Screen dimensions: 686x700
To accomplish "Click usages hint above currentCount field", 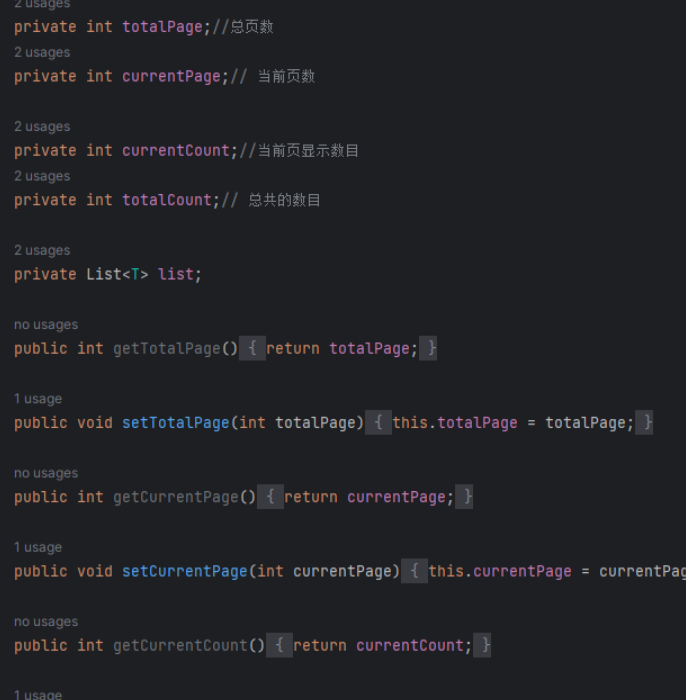I will point(42,127).
